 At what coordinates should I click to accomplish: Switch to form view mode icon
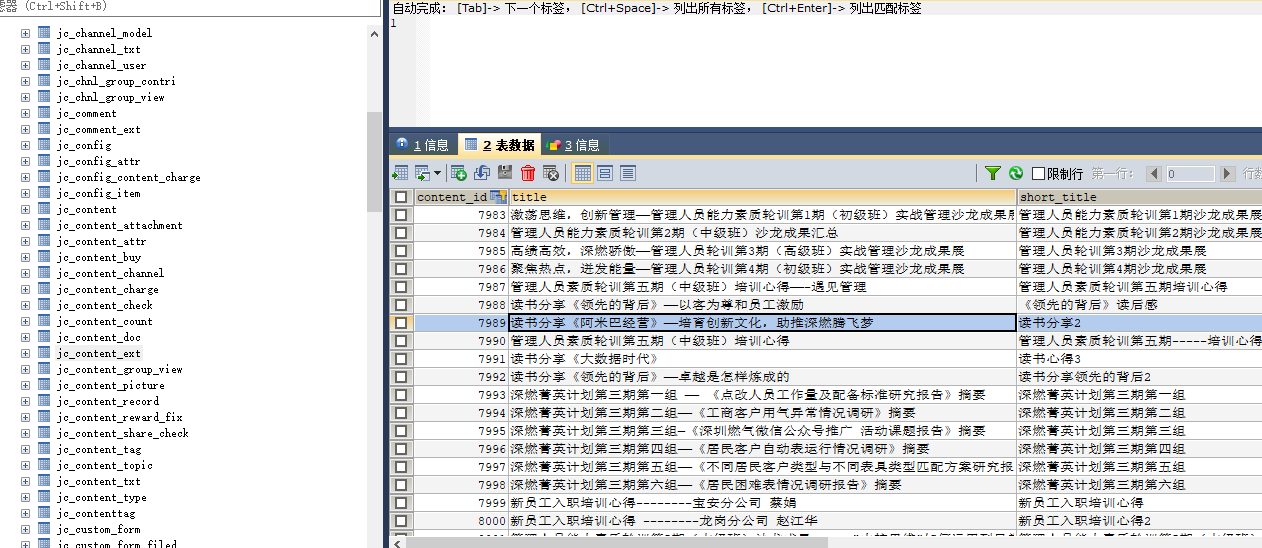[605, 173]
